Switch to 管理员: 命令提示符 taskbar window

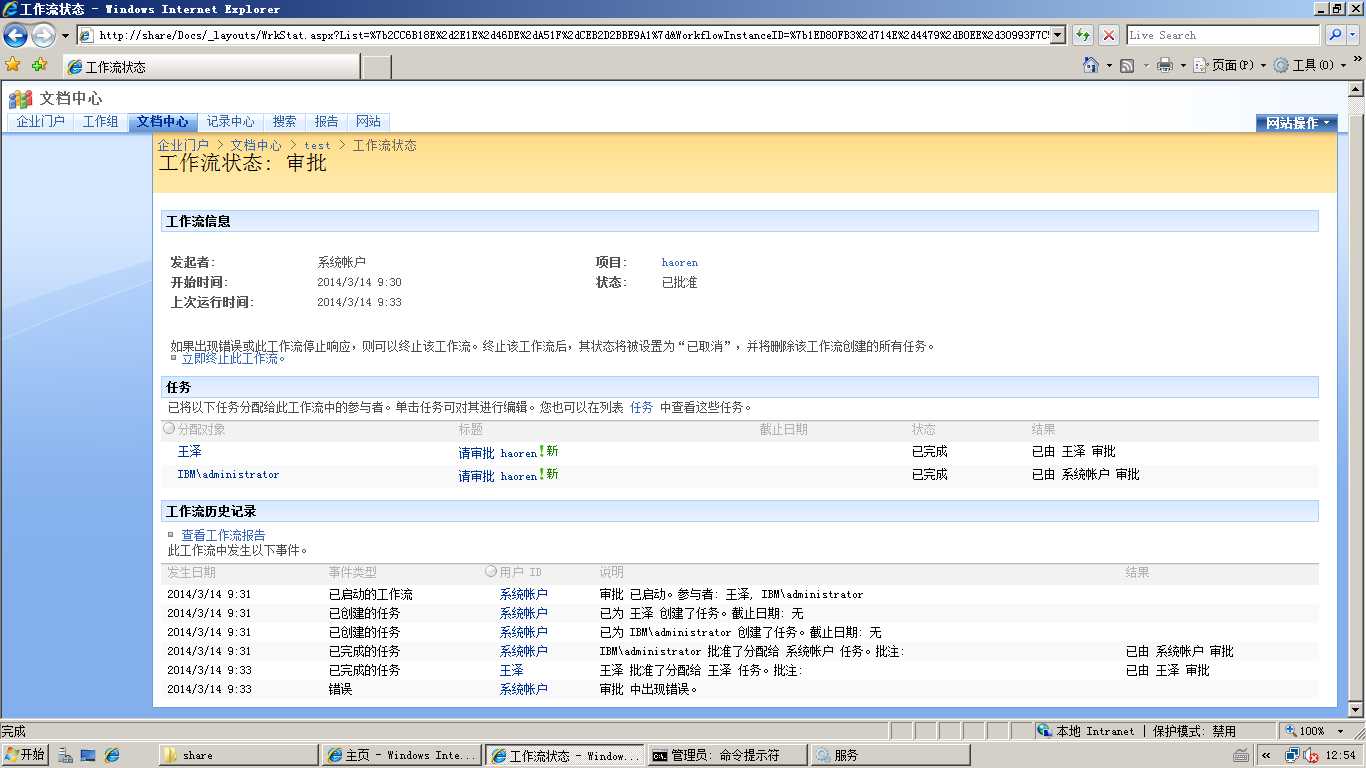(x=727, y=755)
